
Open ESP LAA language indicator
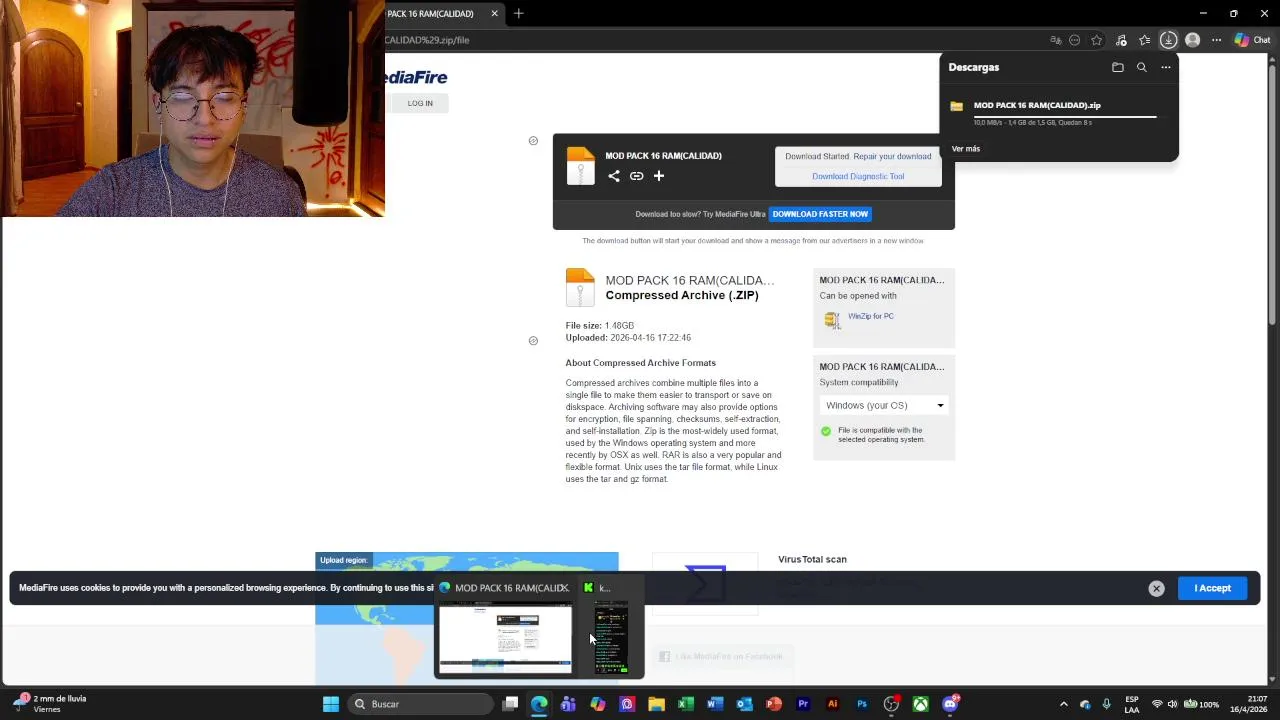tap(1131, 704)
